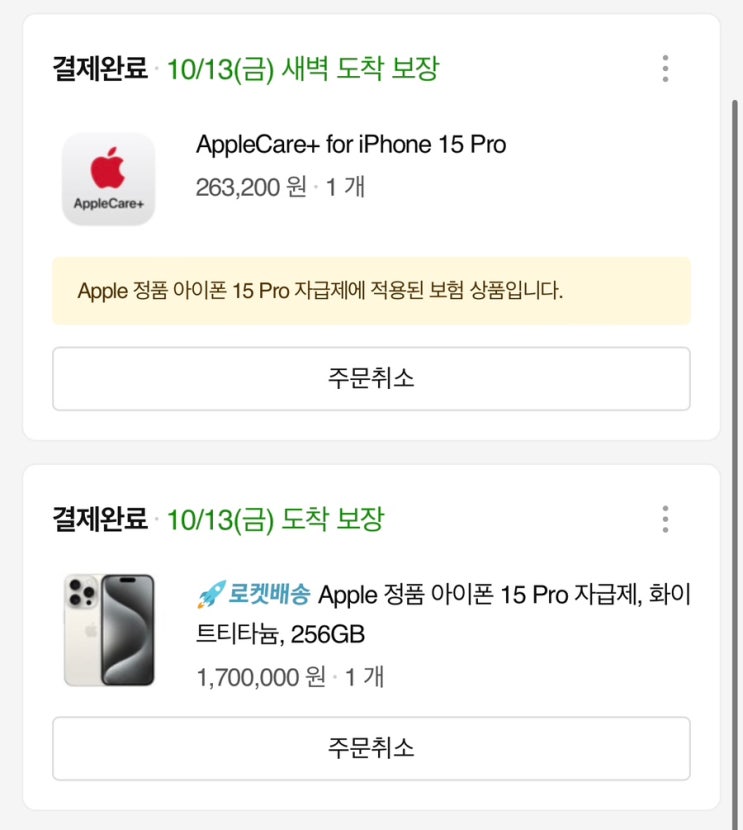Screen dimensions: 743x830
Task: Click the 1 개 quantity beside 263,200 원
Action: point(346,187)
